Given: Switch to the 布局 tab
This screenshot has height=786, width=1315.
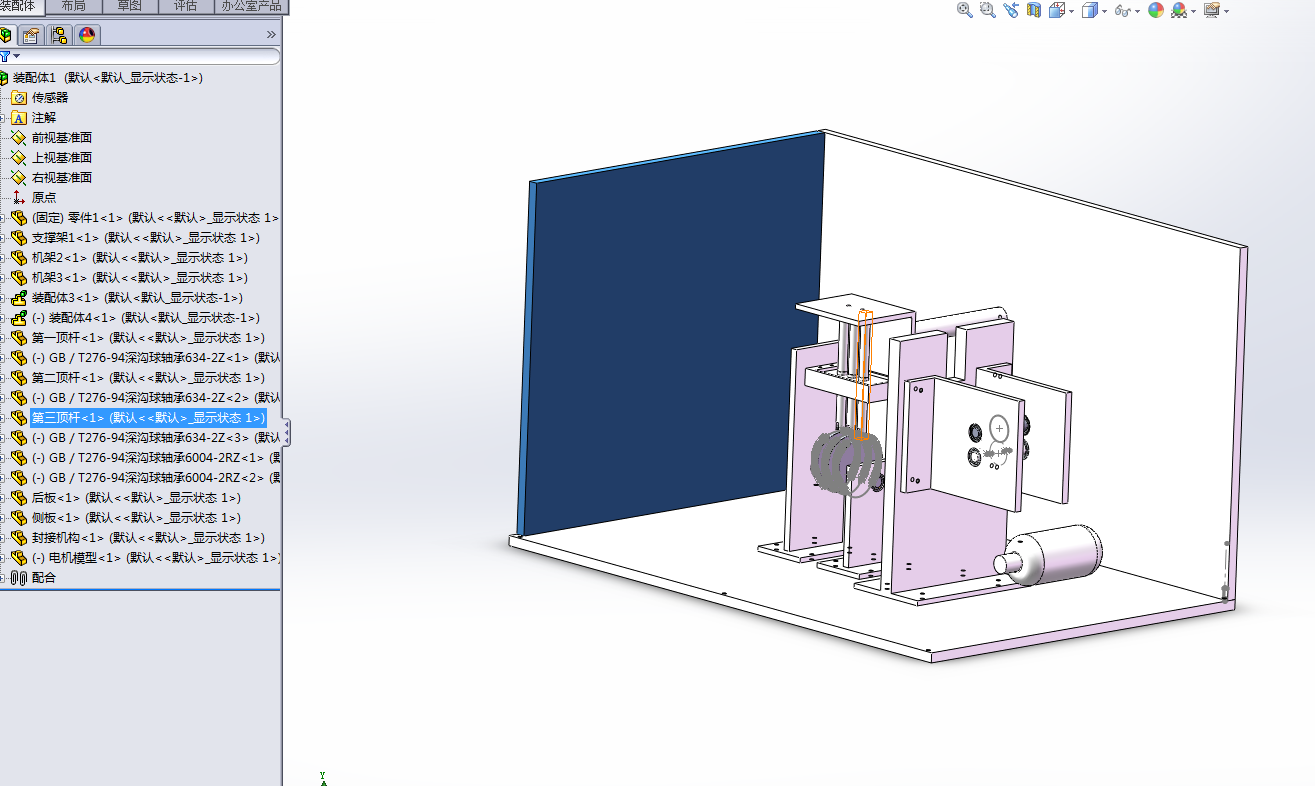Looking at the screenshot, I should click(73, 6).
